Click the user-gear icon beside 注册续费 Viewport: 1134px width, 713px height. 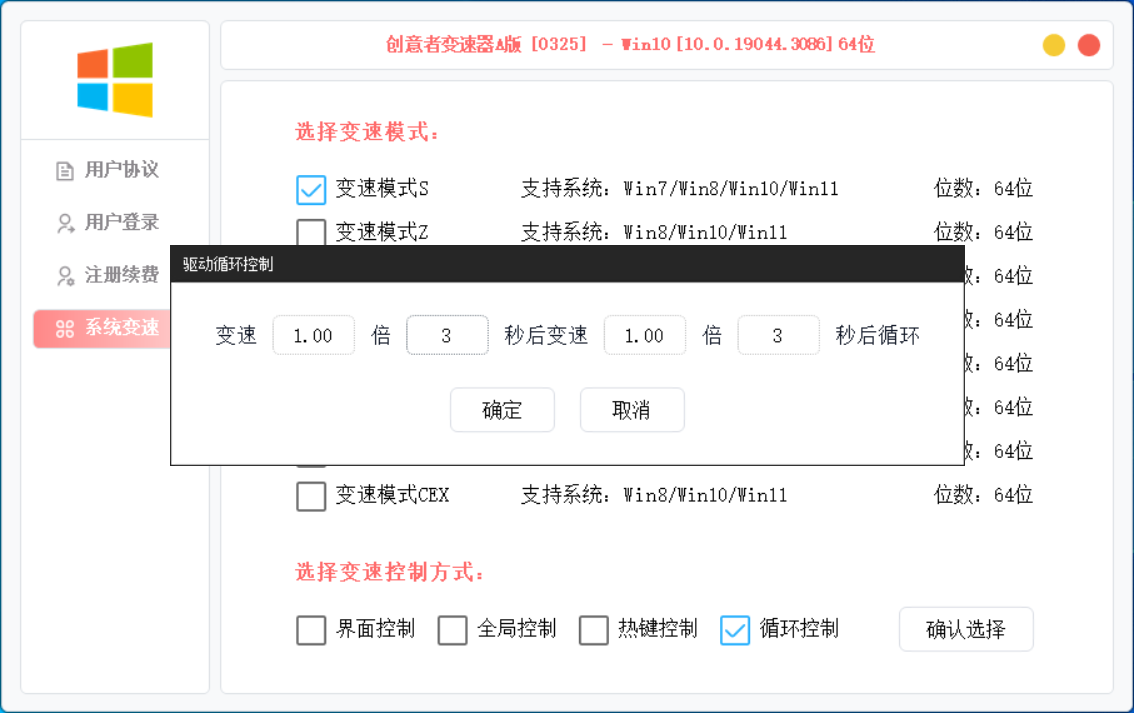pos(65,276)
